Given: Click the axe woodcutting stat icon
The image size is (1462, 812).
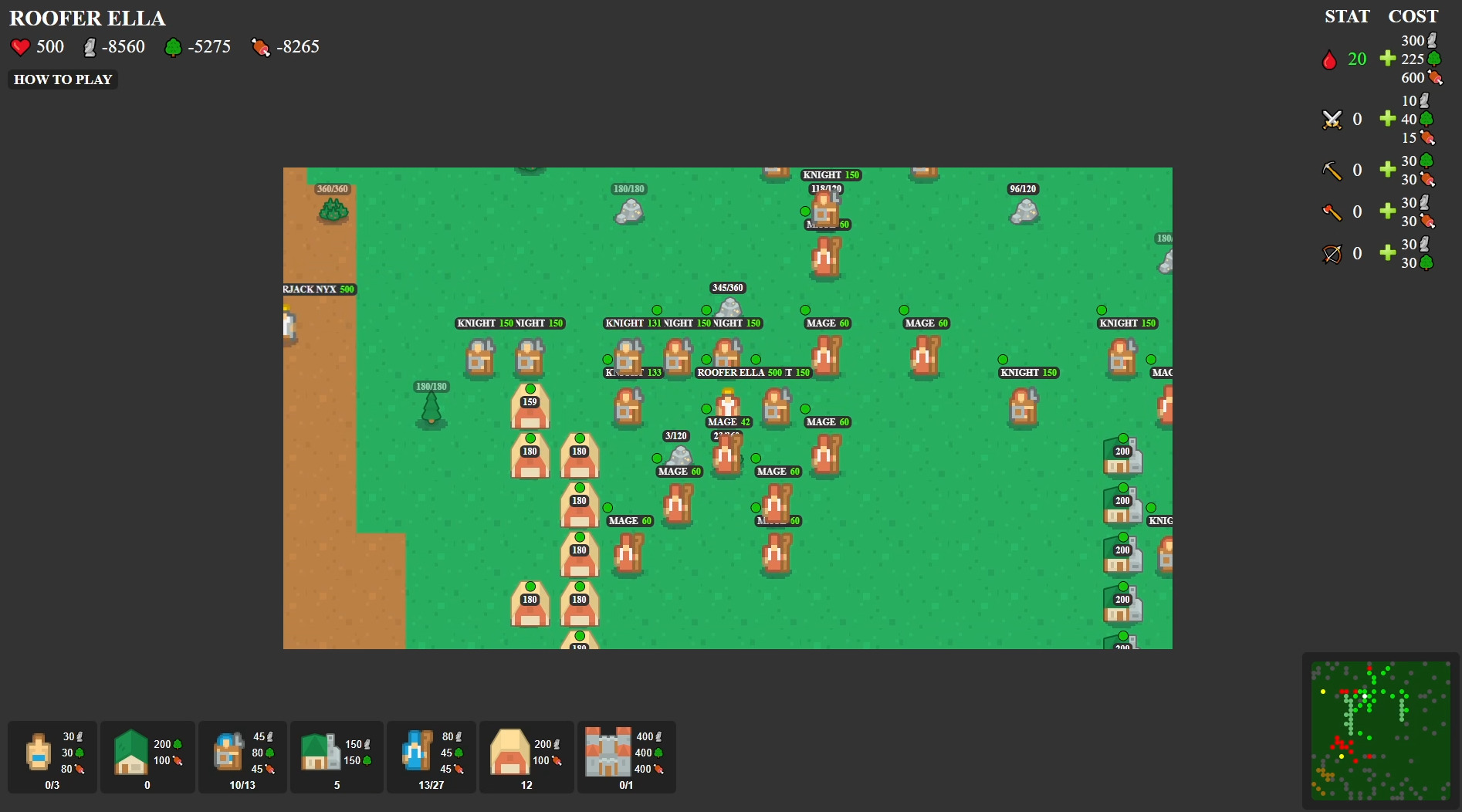Looking at the screenshot, I should click(x=1332, y=211).
